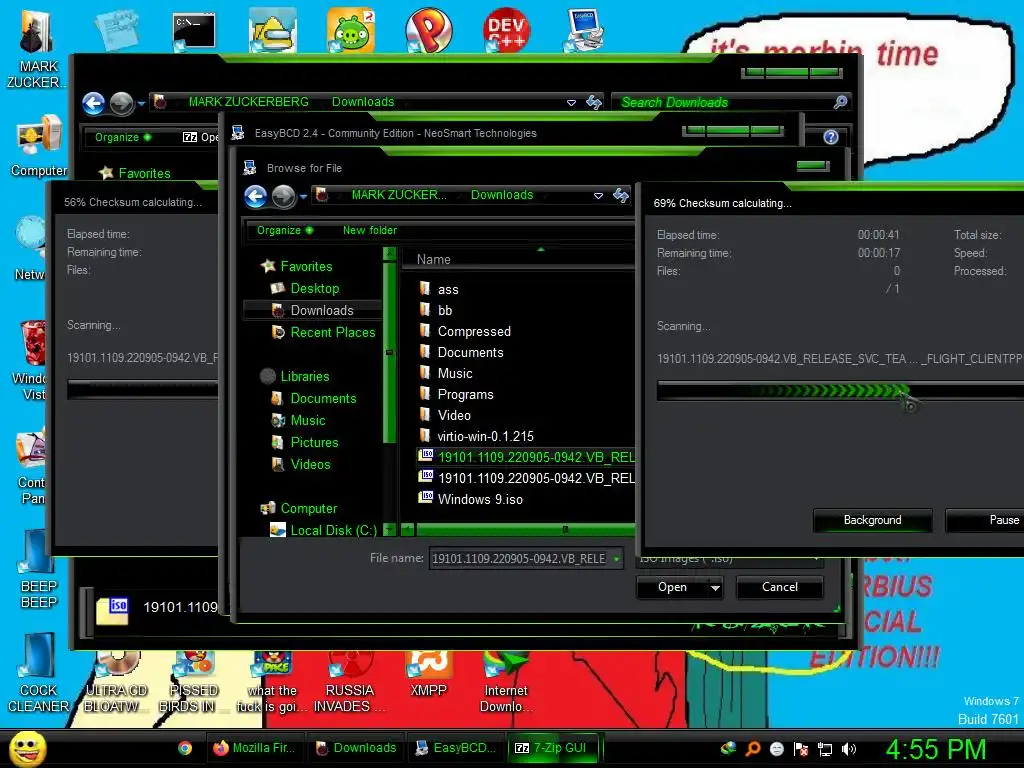
Task: Select the Windows 9.iso file
Action: [x=480, y=500]
